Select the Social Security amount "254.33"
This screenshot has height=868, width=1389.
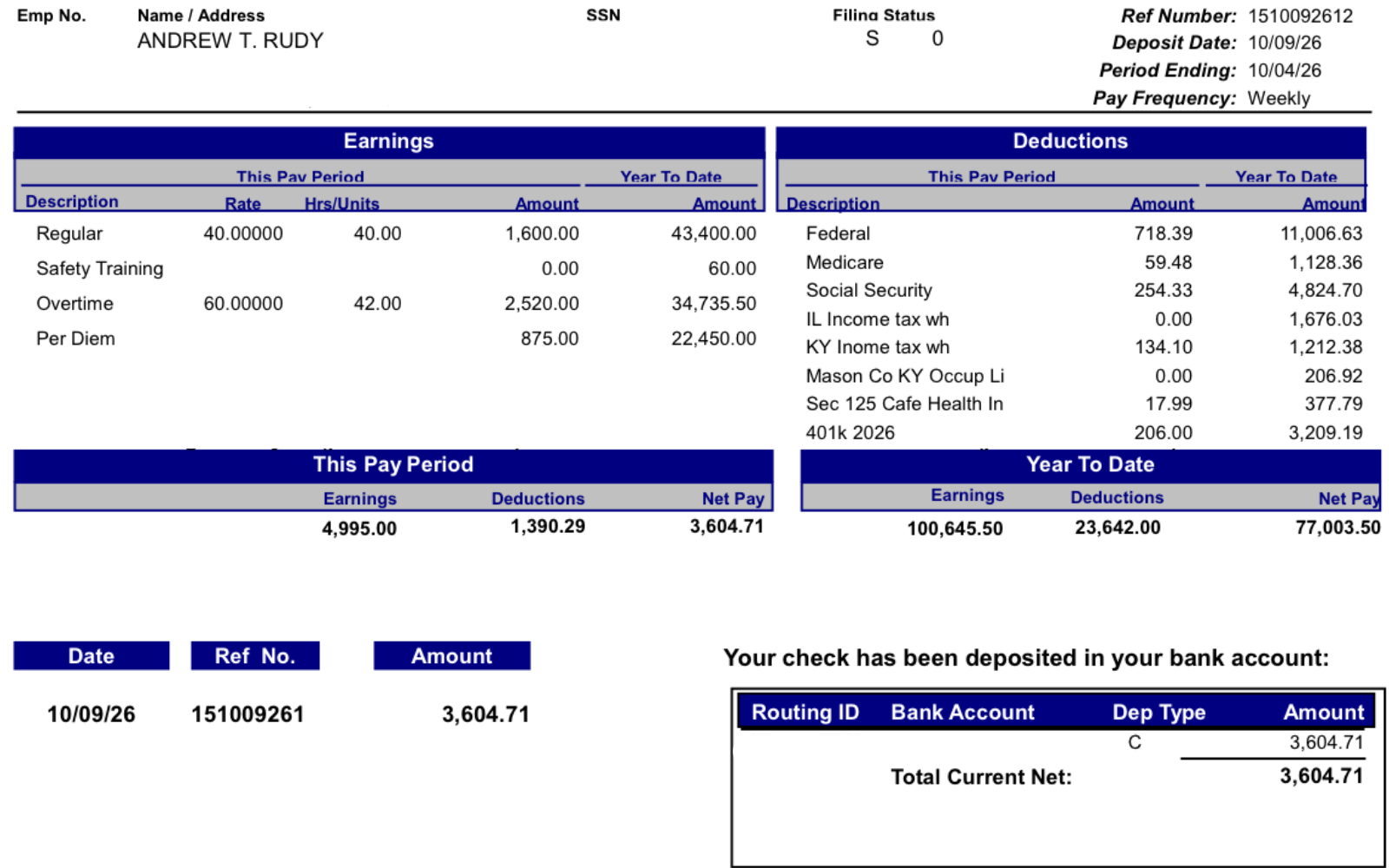(1163, 290)
